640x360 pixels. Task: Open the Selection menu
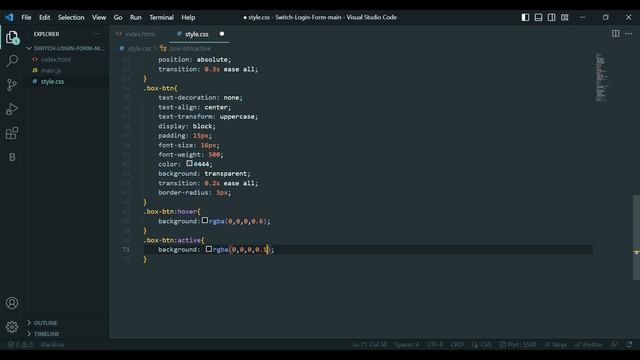71,17
